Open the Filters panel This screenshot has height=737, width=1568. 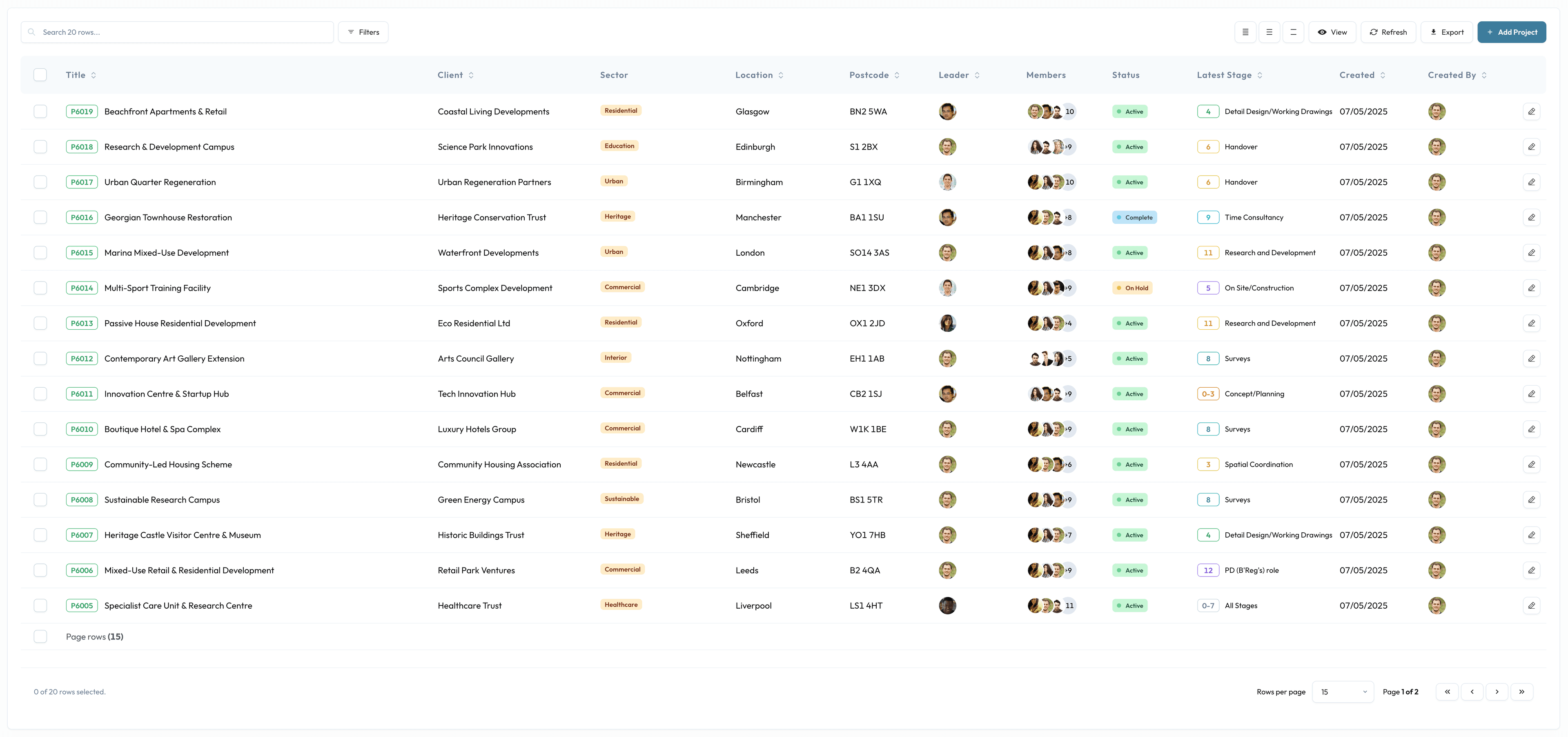(363, 32)
